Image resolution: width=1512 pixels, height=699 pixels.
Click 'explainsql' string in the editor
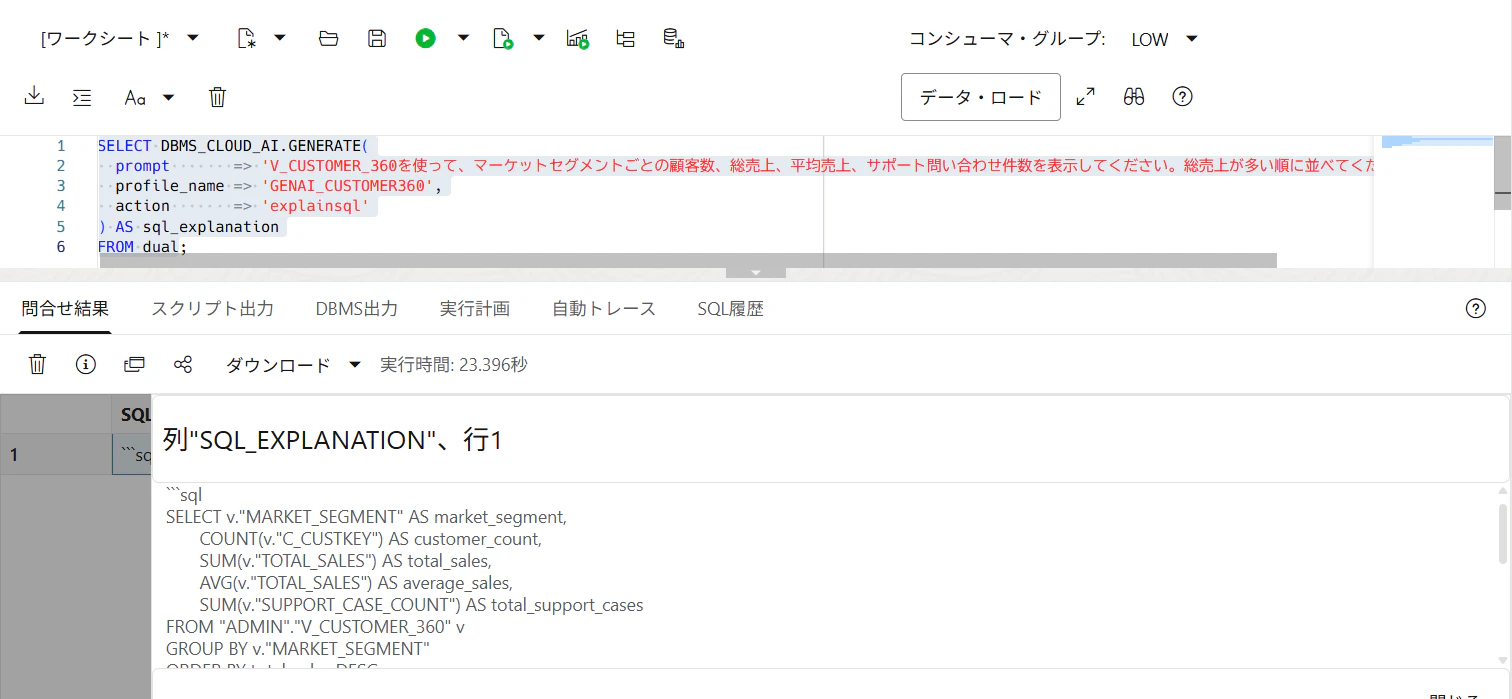pyautogui.click(x=315, y=206)
